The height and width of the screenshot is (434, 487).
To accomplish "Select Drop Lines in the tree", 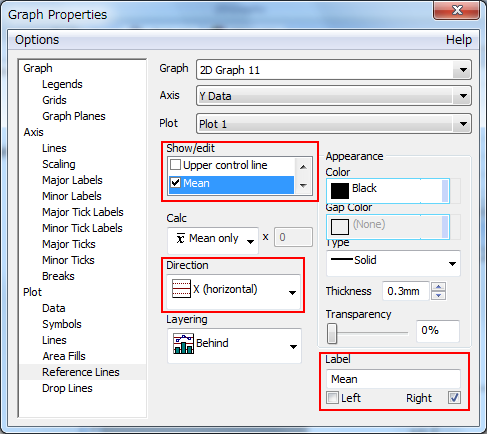I will pyautogui.click(x=67, y=388).
